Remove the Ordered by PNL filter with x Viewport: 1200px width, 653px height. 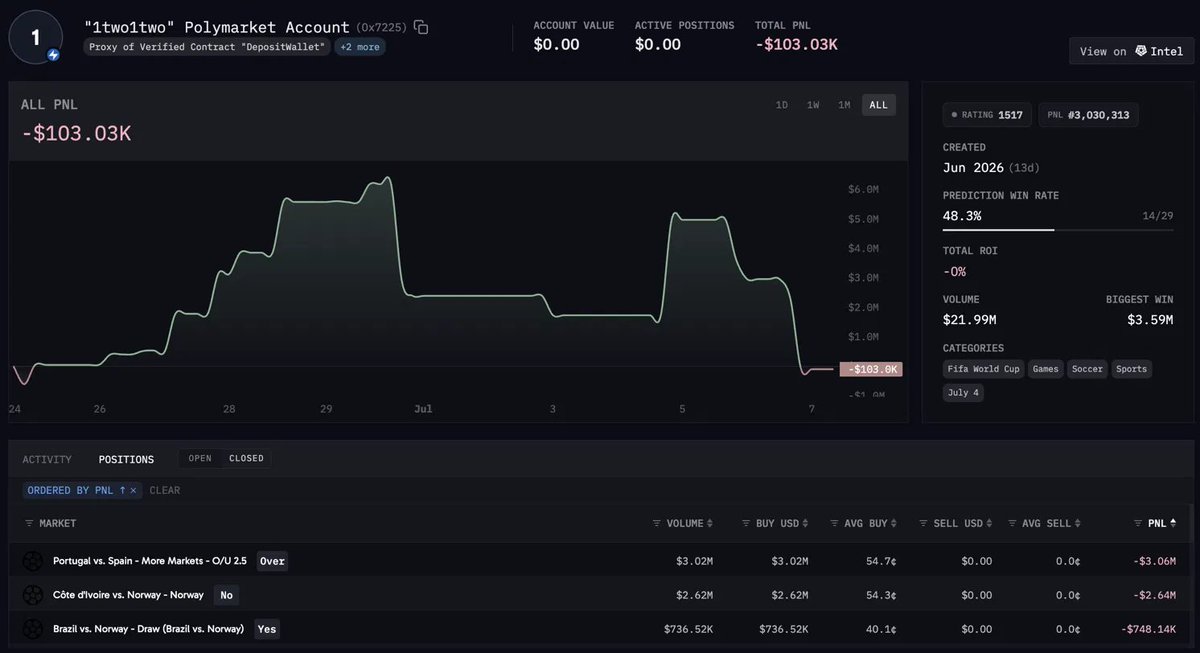click(133, 490)
